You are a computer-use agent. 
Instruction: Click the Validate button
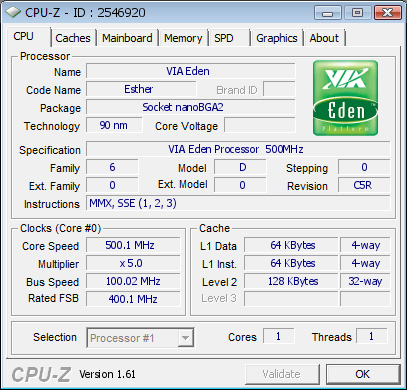[282, 374]
